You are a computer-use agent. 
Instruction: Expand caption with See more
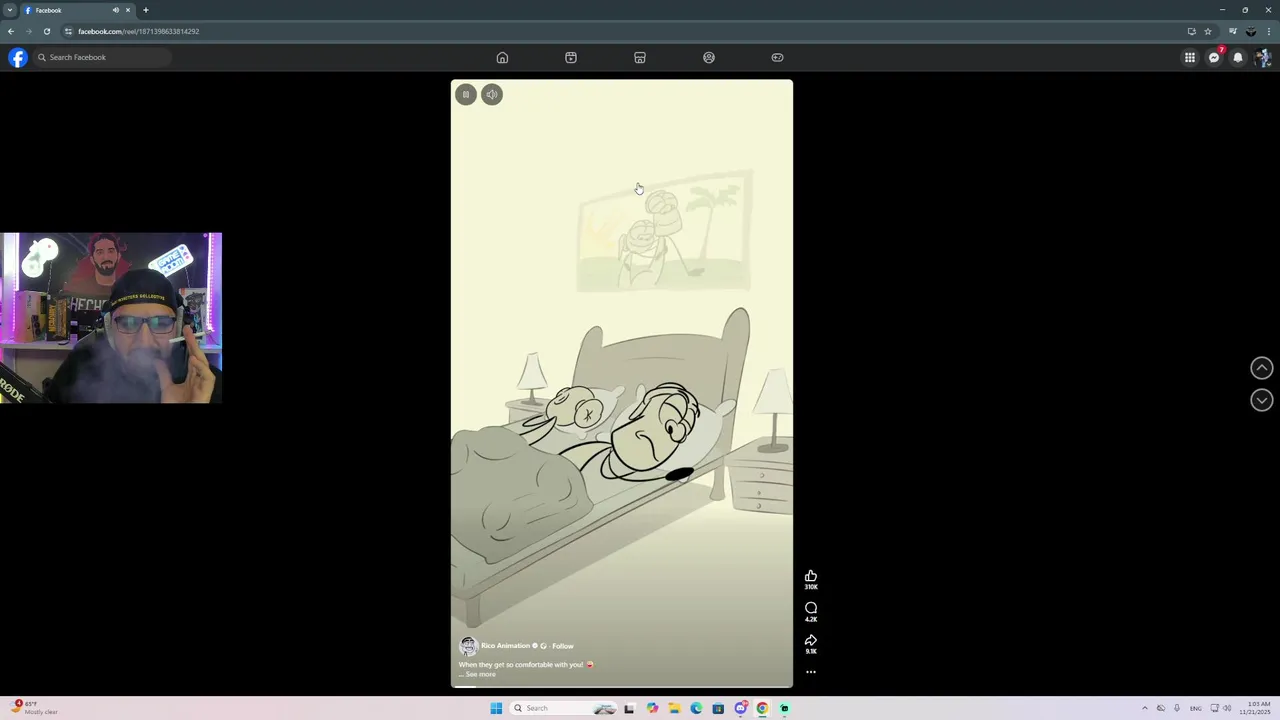pos(480,674)
